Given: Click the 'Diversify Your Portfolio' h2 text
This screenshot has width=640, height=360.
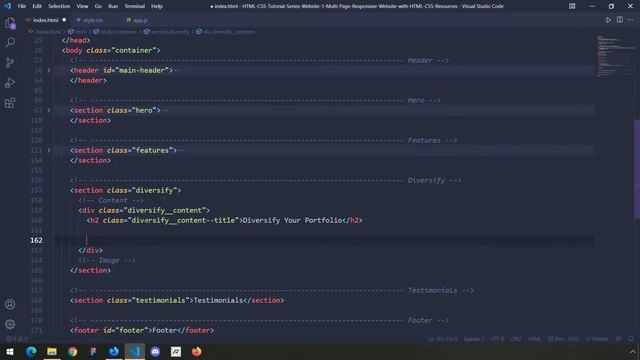Looking at the screenshot, I should pos(293,220).
